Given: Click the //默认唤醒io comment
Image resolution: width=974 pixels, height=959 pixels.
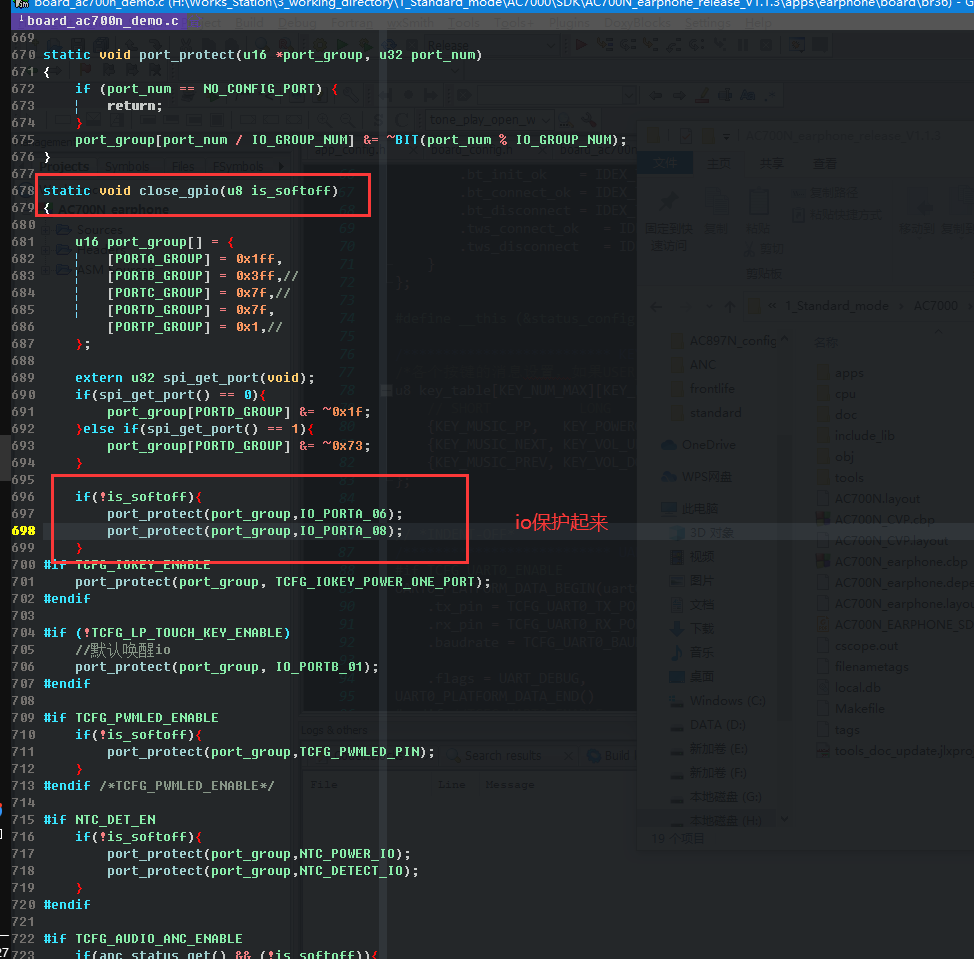Looking at the screenshot, I should (122, 650).
